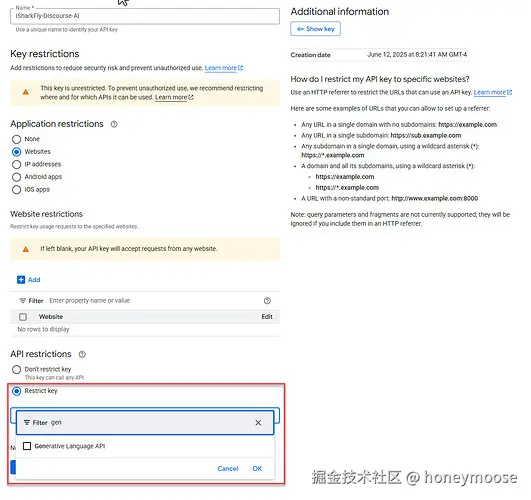
Task: Check the Generative Language API checkbox
Action: 27,446
